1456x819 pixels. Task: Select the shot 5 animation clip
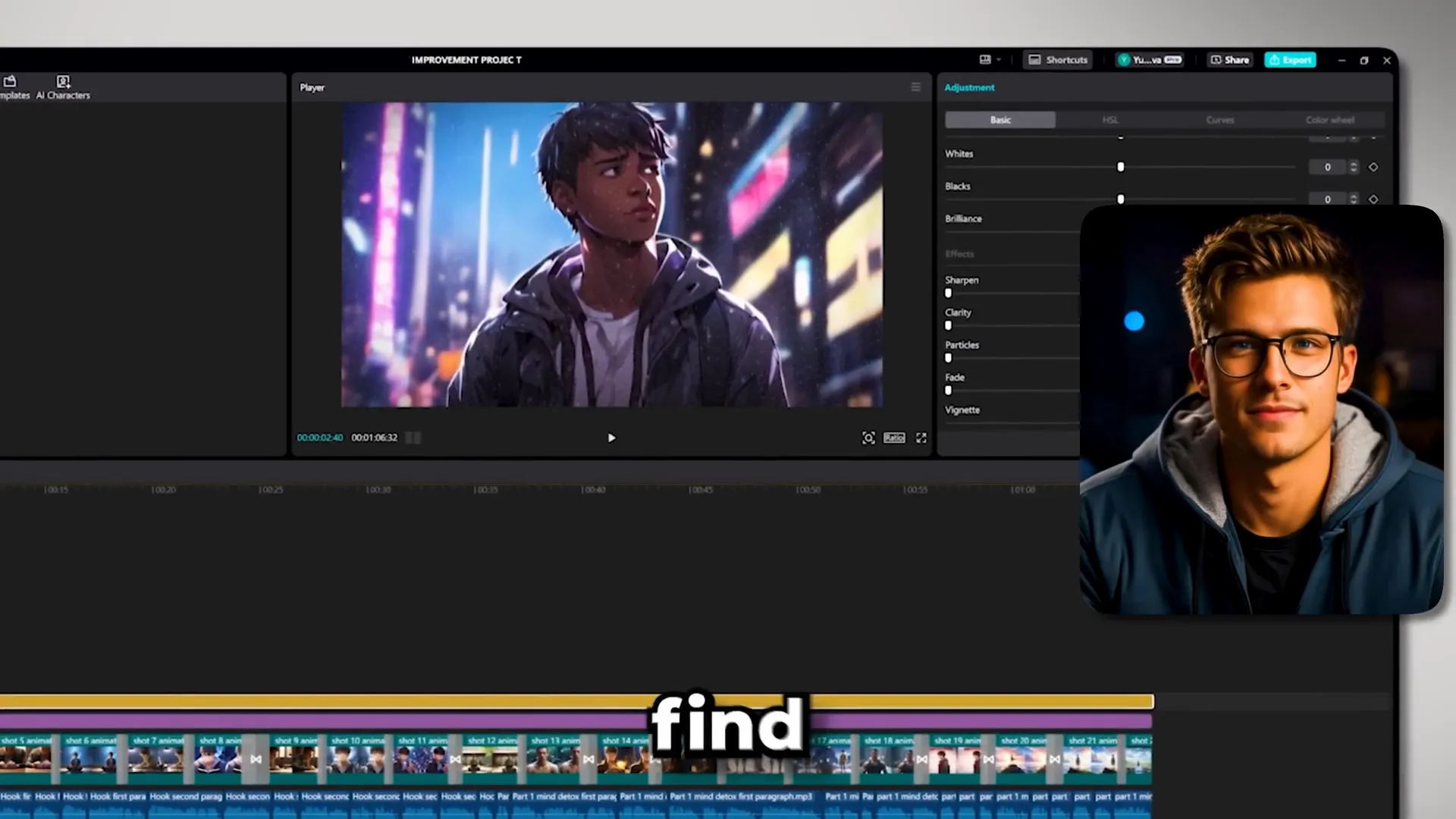point(26,758)
